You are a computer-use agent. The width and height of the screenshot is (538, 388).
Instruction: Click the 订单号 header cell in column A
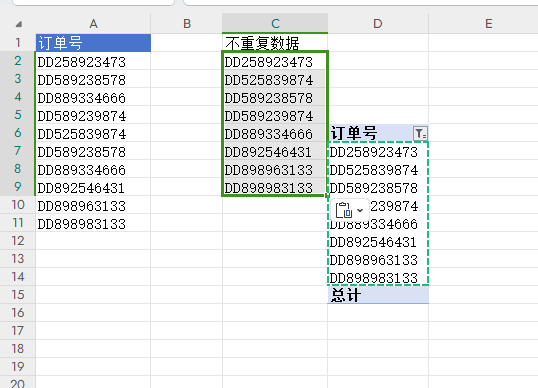pos(93,43)
